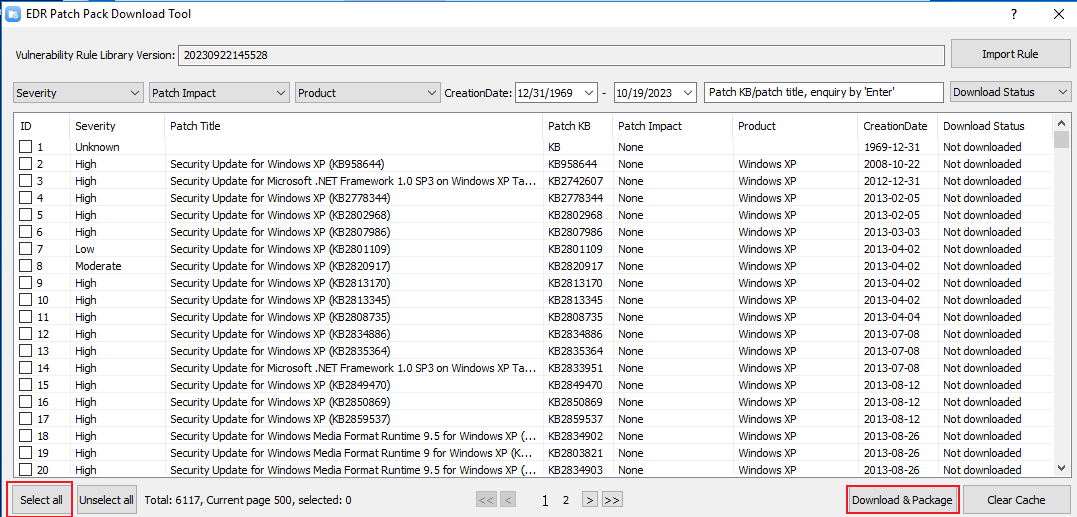Go to the next page arrow
The image size is (1077, 517).
(590, 500)
